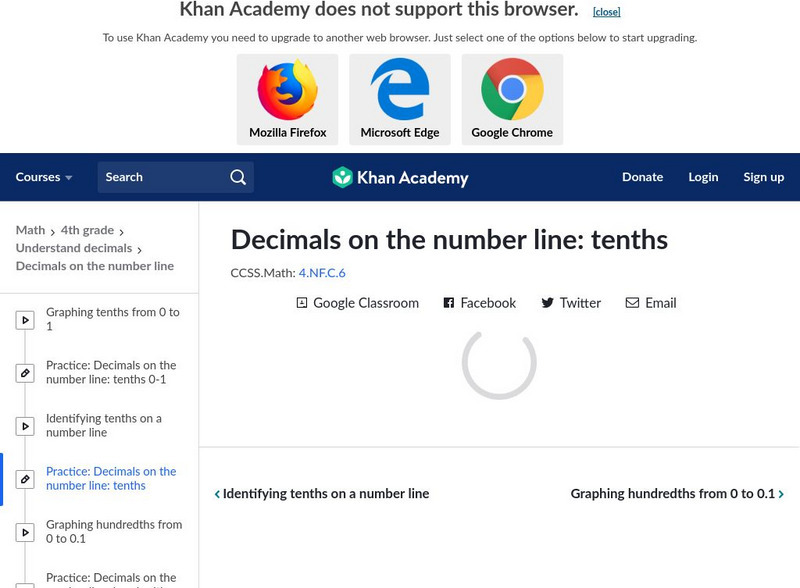Open the 4.NF.C.6 standard link

click(x=320, y=270)
